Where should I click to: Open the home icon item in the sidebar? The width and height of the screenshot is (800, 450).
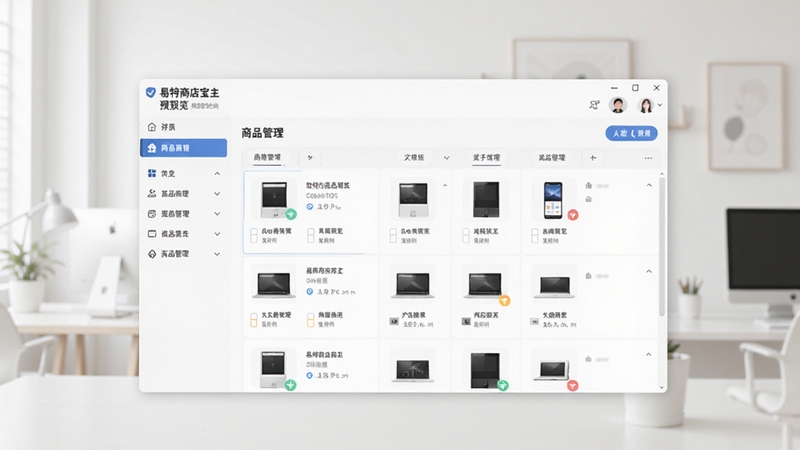(x=152, y=127)
